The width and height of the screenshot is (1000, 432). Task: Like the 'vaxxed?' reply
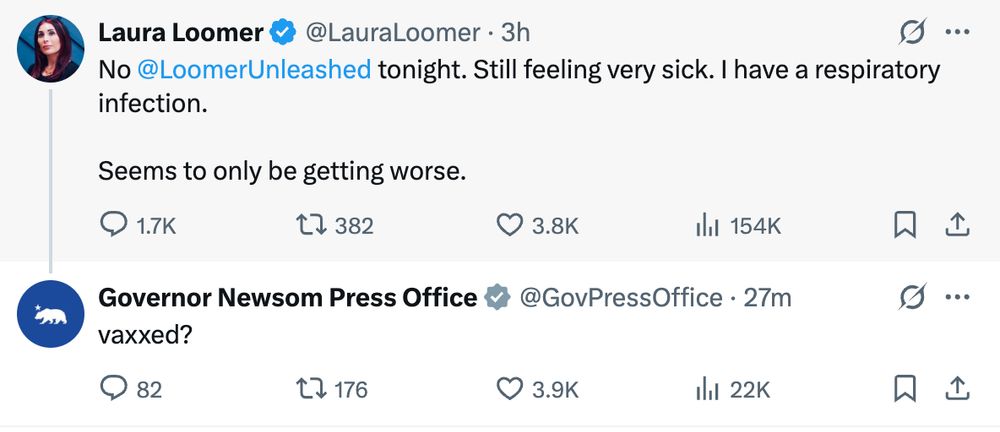tap(510, 389)
